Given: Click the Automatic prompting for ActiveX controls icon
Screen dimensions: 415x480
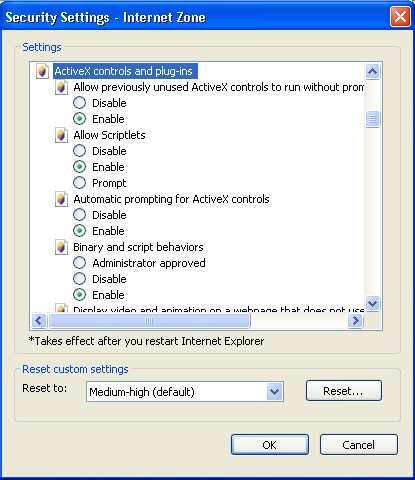Looking at the screenshot, I should click(61, 199).
